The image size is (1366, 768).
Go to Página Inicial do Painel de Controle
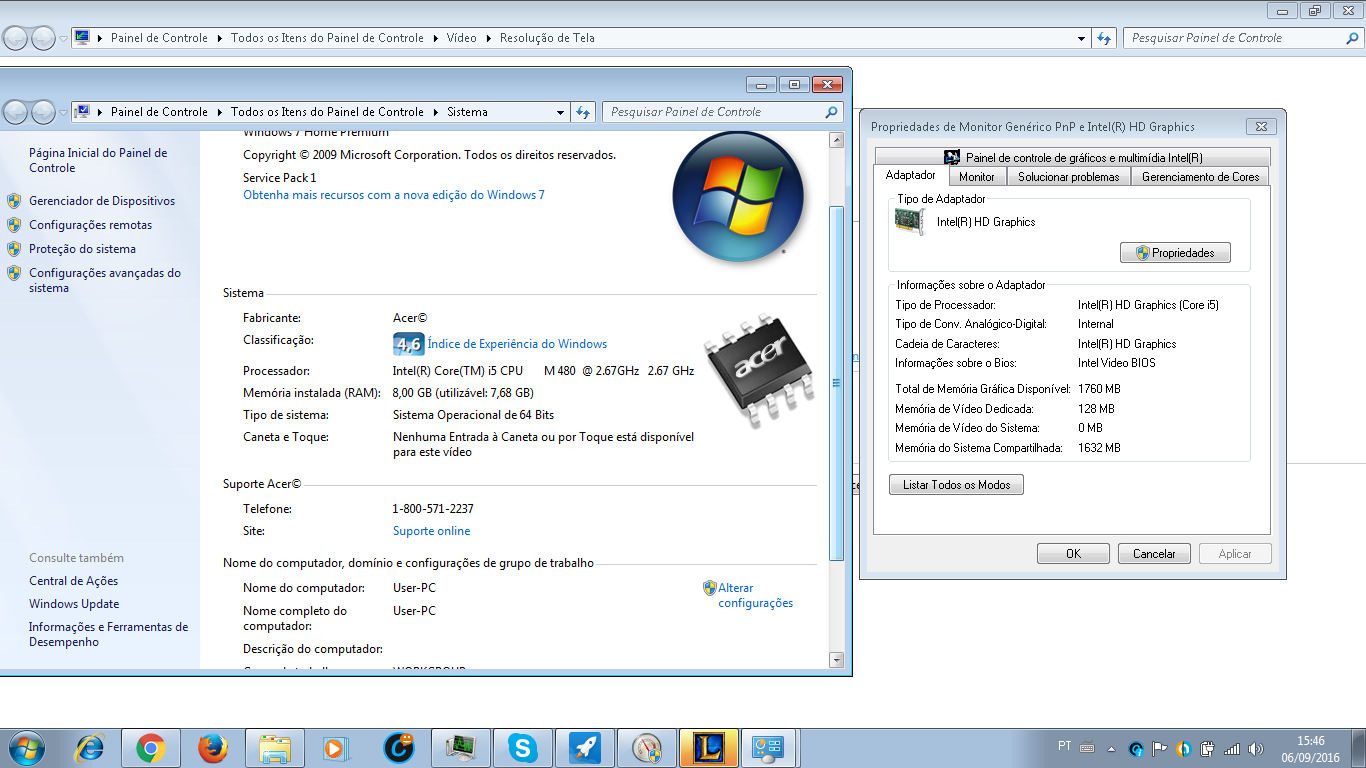click(98, 160)
